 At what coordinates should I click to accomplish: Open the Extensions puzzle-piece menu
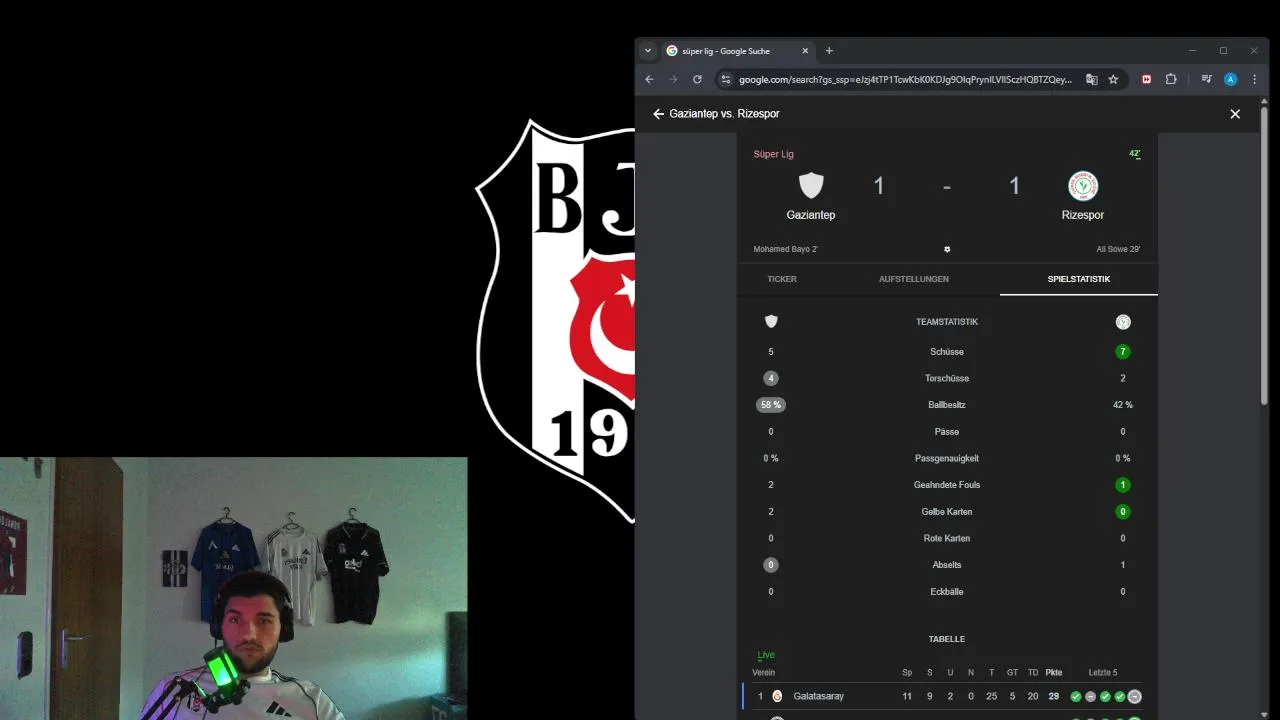coord(1171,79)
